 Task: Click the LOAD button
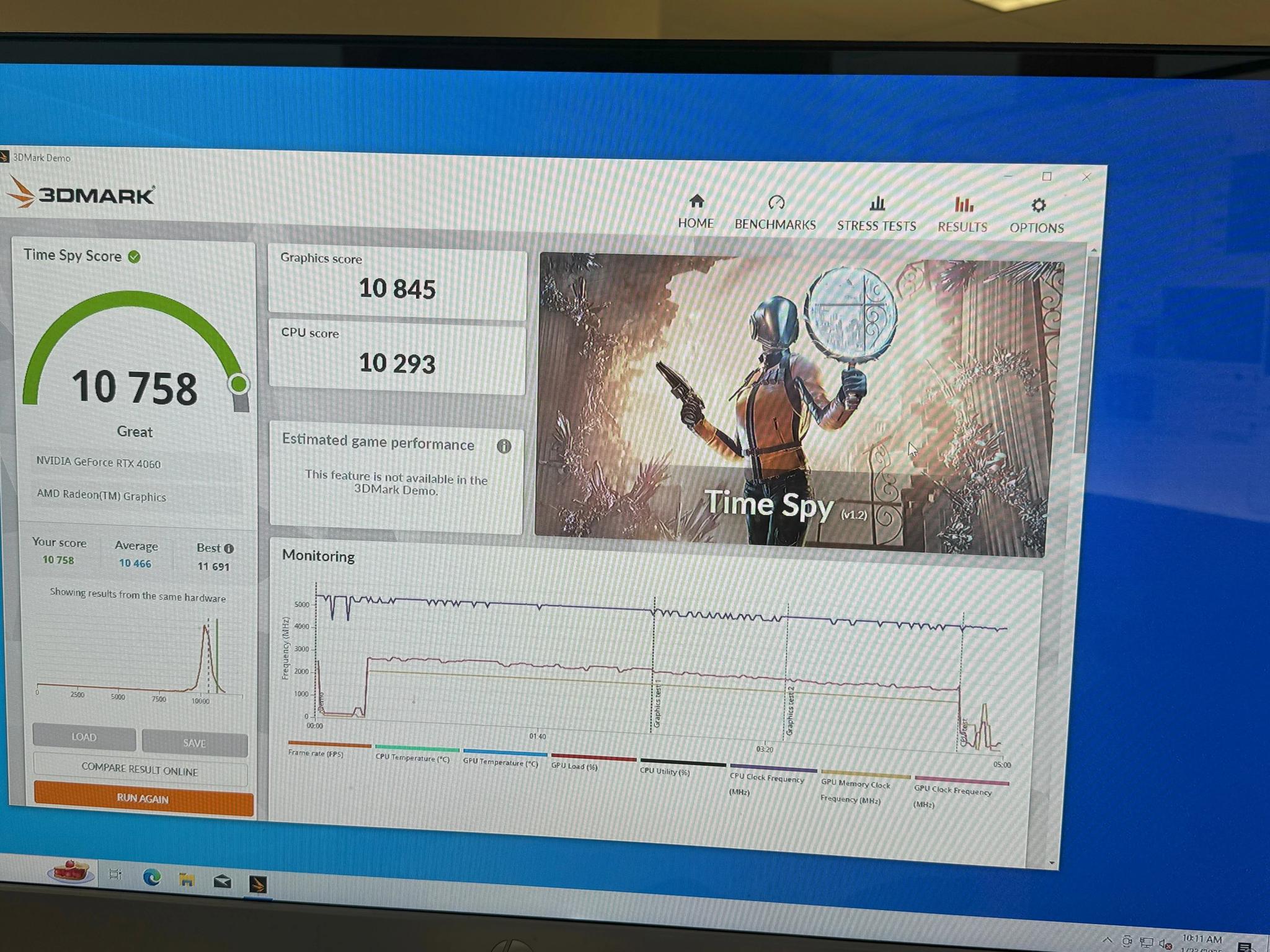(84, 737)
